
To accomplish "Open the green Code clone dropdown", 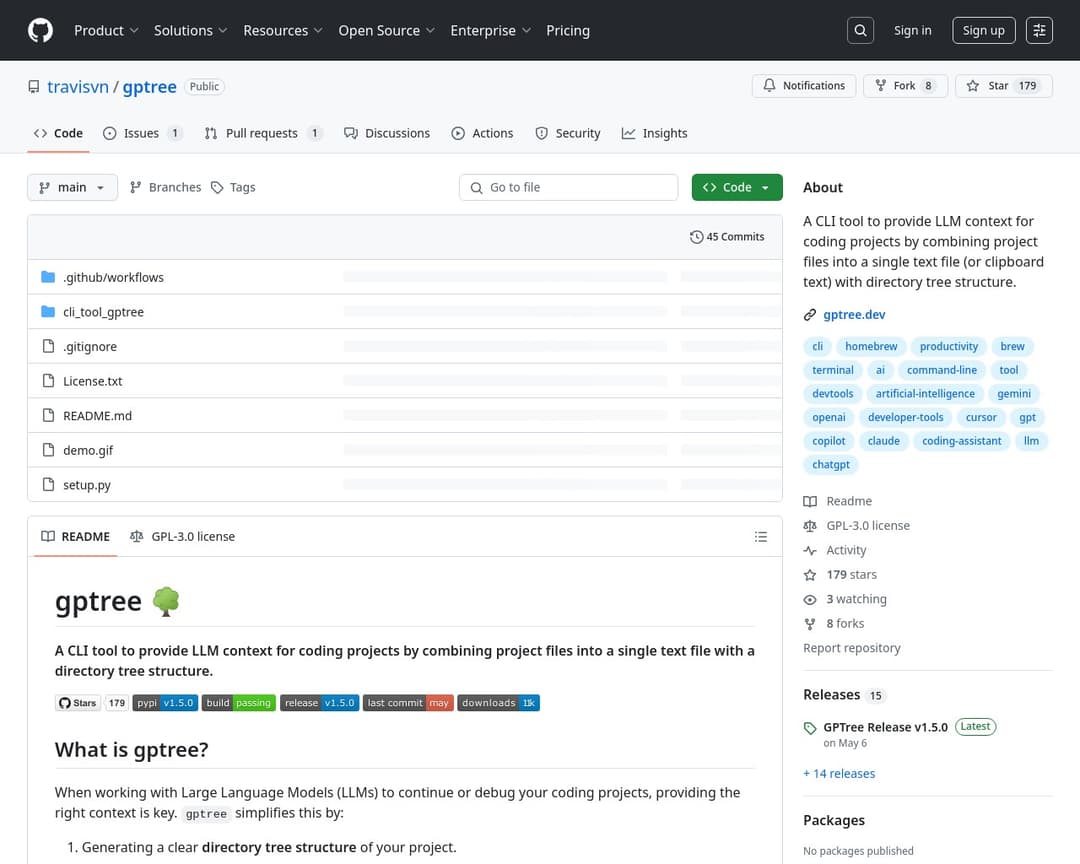I will point(737,187).
